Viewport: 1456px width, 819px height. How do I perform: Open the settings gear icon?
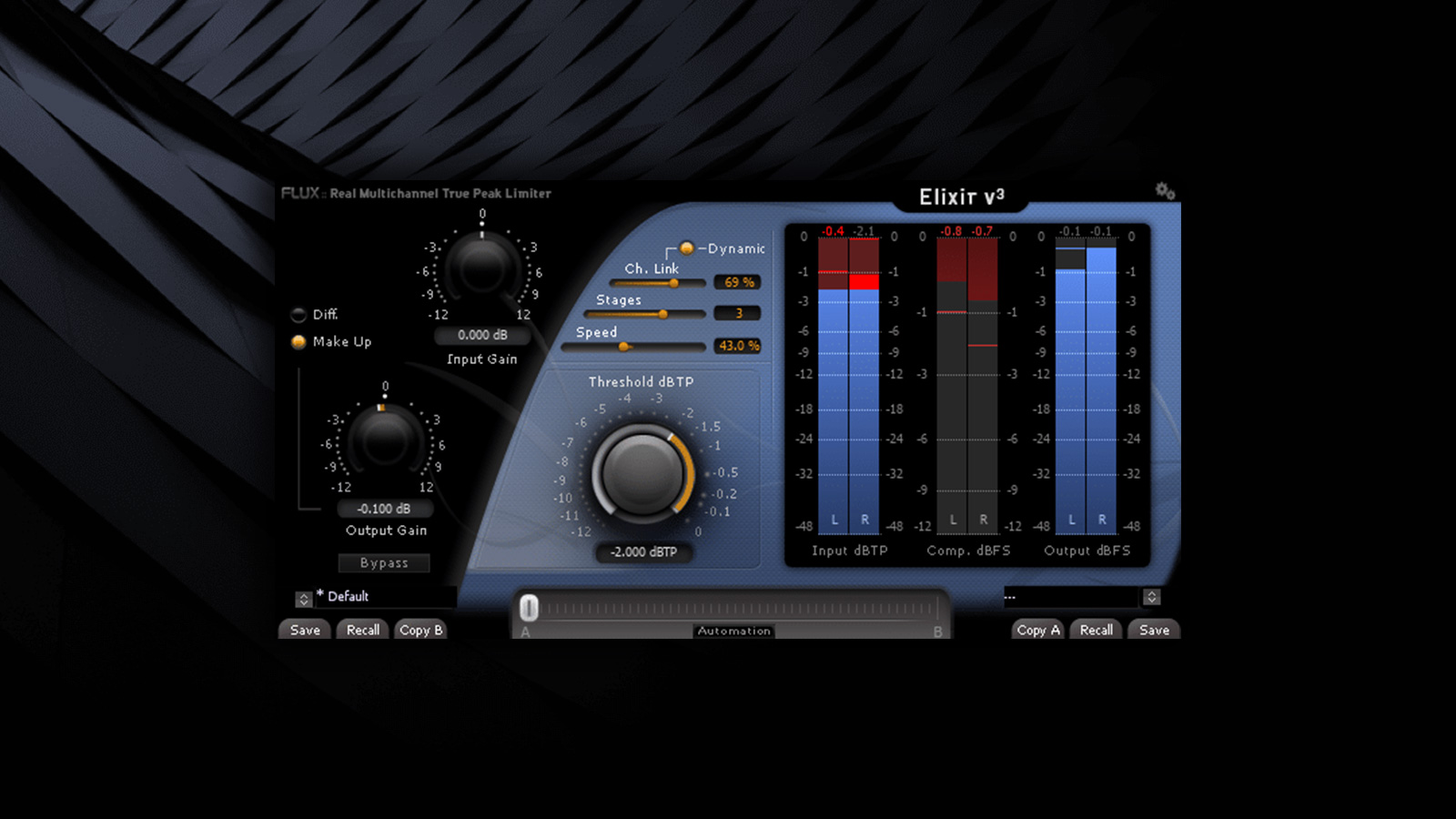[1165, 191]
